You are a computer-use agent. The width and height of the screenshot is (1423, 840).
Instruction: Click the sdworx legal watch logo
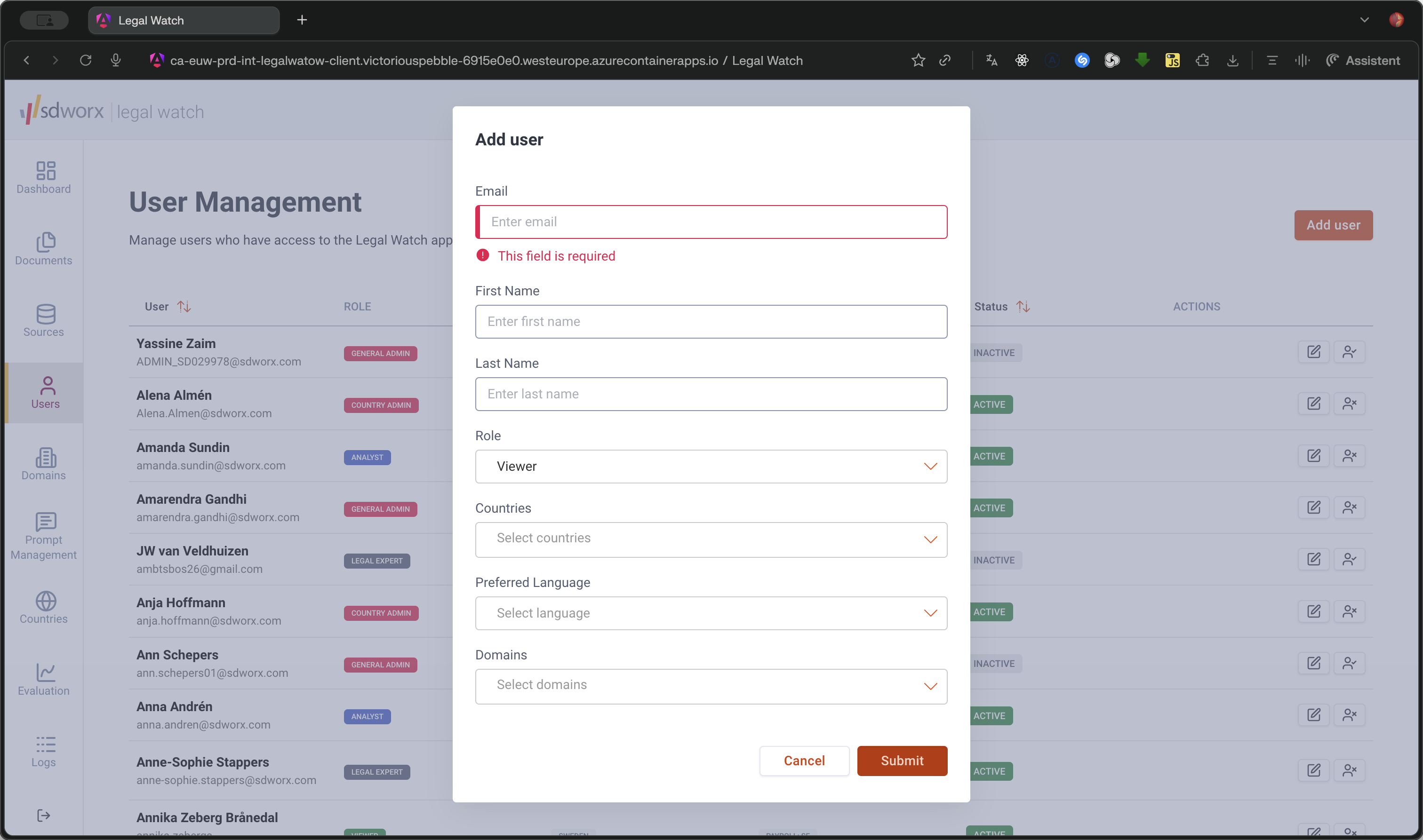click(112, 111)
